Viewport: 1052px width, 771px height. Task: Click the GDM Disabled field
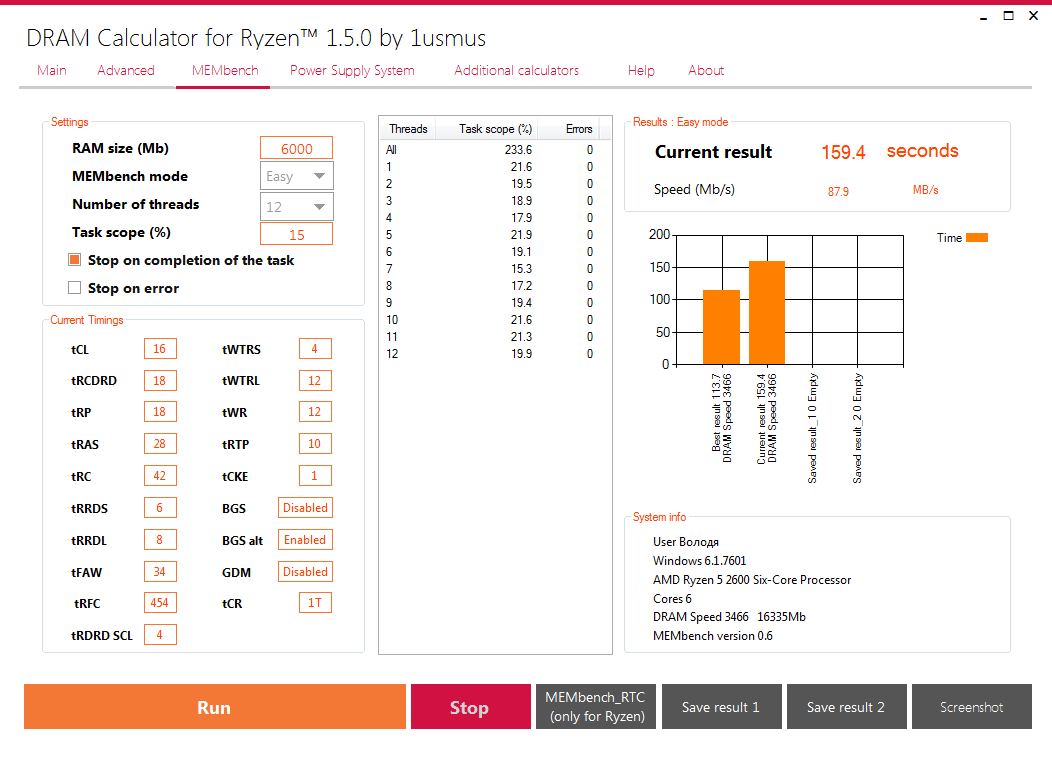(x=305, y=572)
